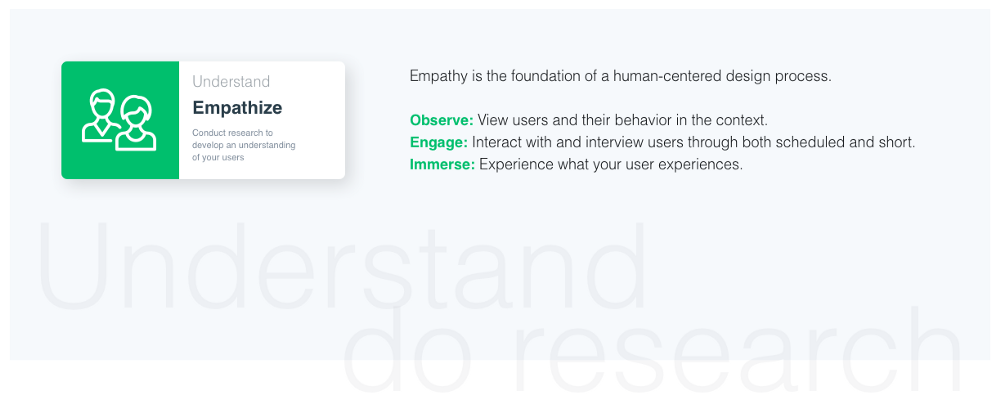1000x417 pixels.
Task: Click the green "Observe:" label
Action: [x=441, y=120]
